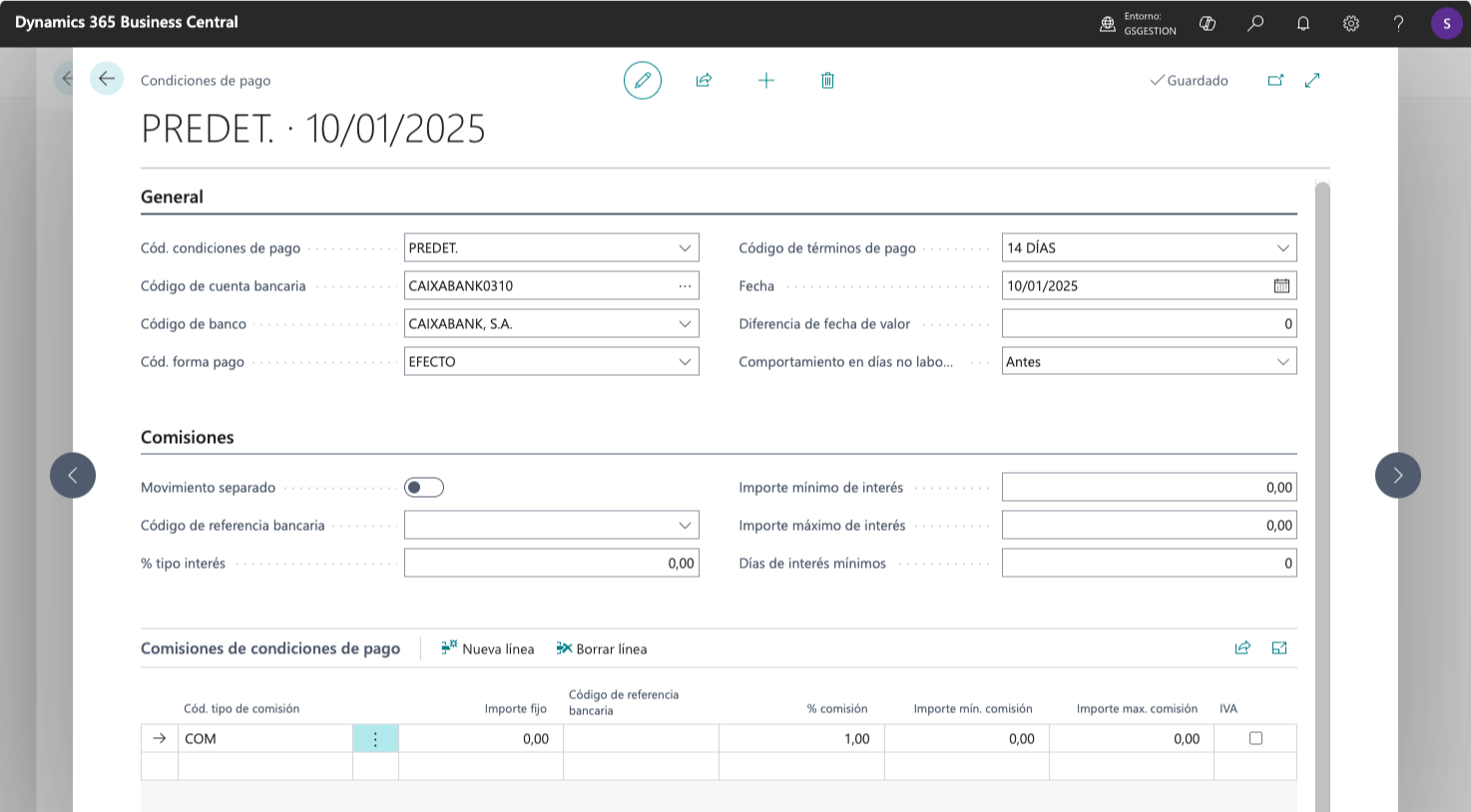Open page in new window icon
The height and width of the screenshot is (812, 1471).
click(x=1275, y=80)
